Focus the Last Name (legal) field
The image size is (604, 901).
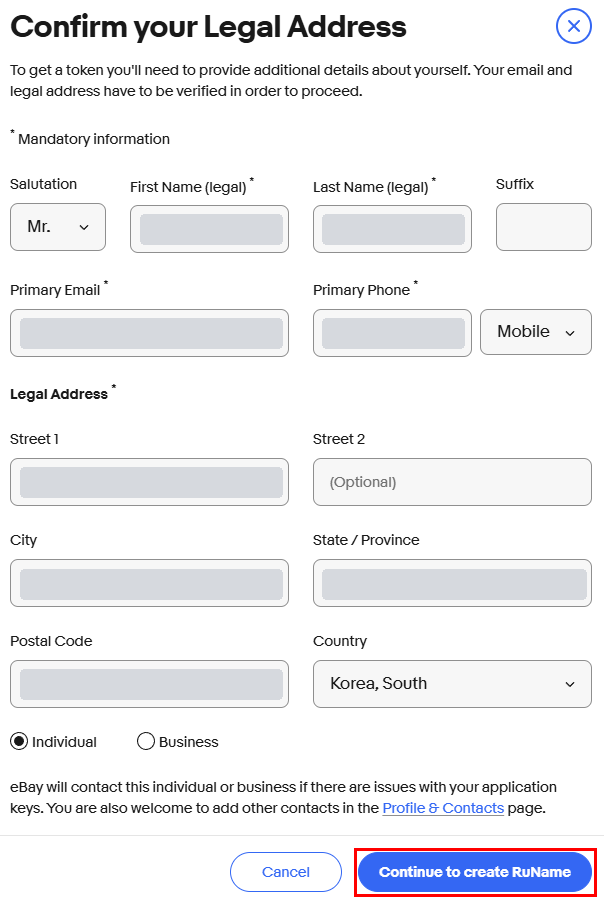[392, 229]
